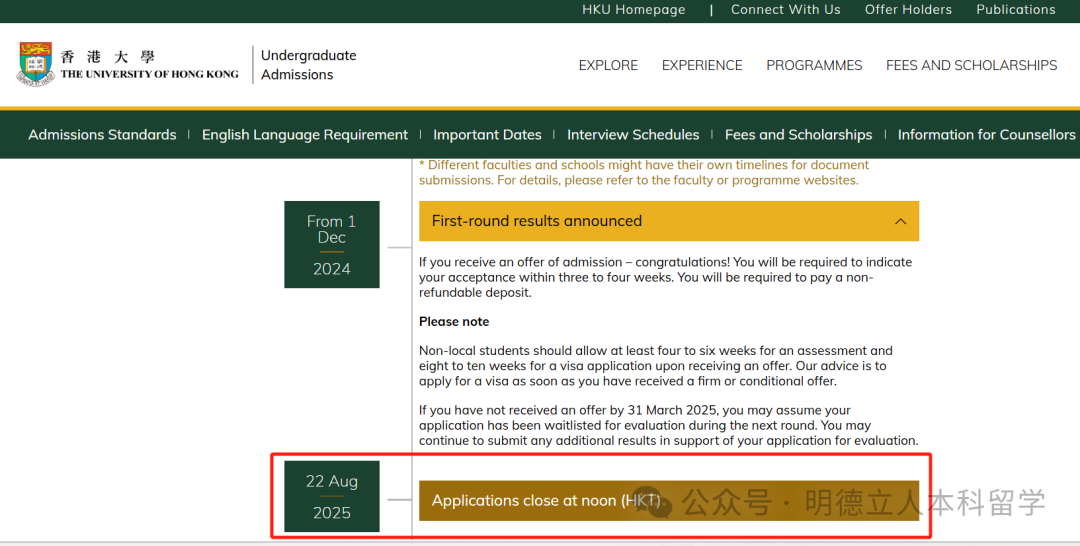Click Undergraduate Admissions site title

[308, 65]
